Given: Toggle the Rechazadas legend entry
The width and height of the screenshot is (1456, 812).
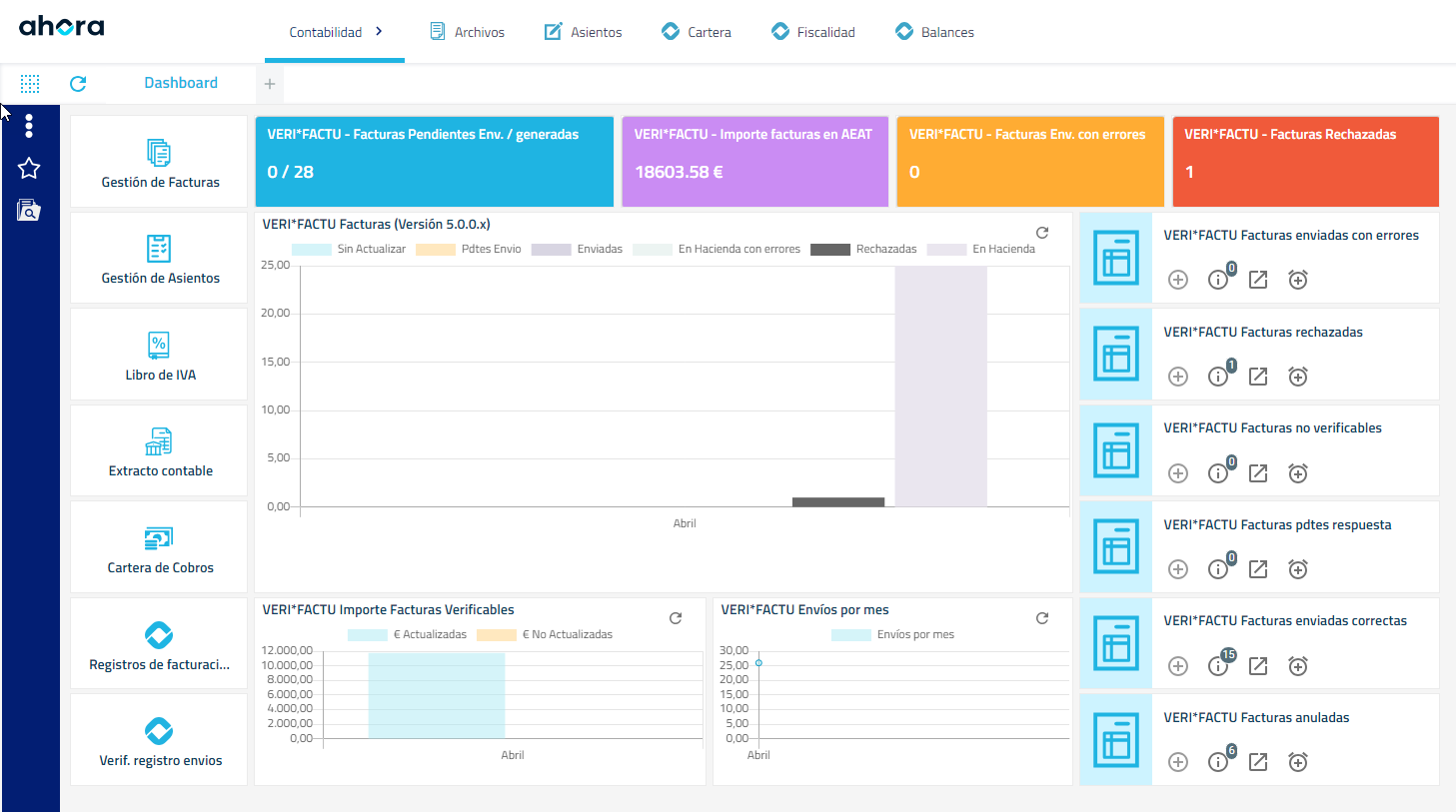Looking at the screenshot, I should (863, 249).
